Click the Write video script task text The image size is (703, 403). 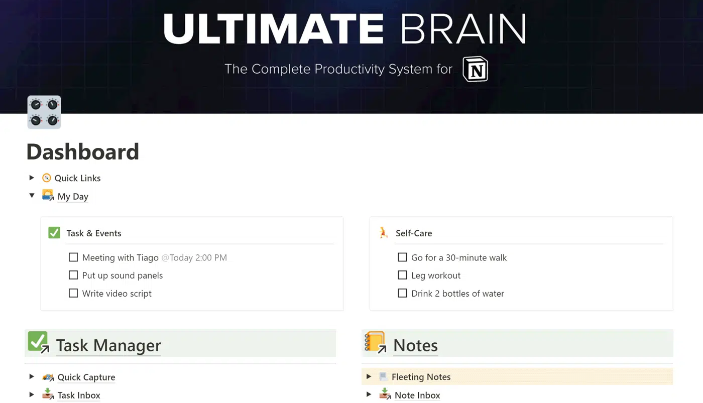pos(117,294)
